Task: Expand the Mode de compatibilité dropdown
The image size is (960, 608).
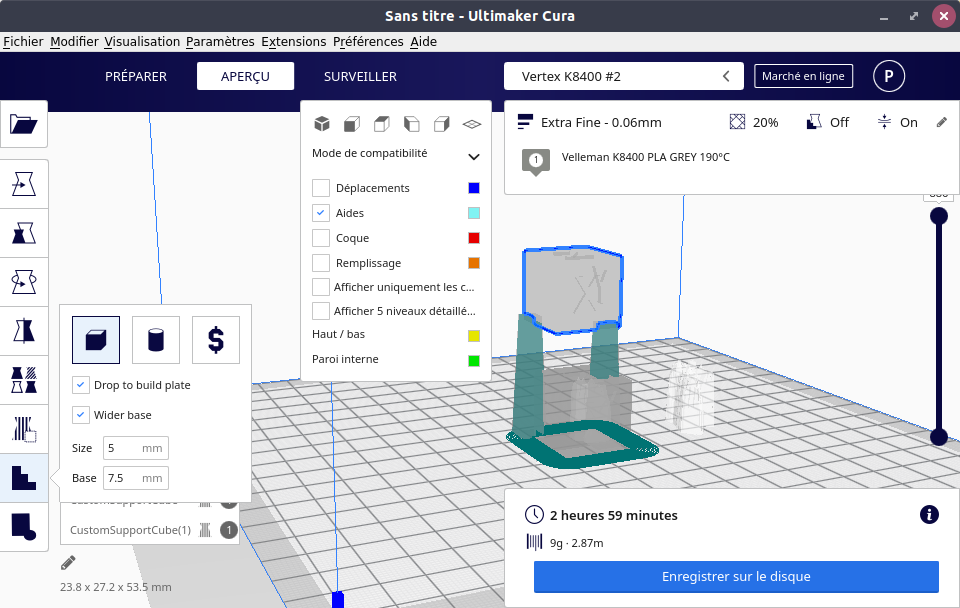Action: pos(474,156)
